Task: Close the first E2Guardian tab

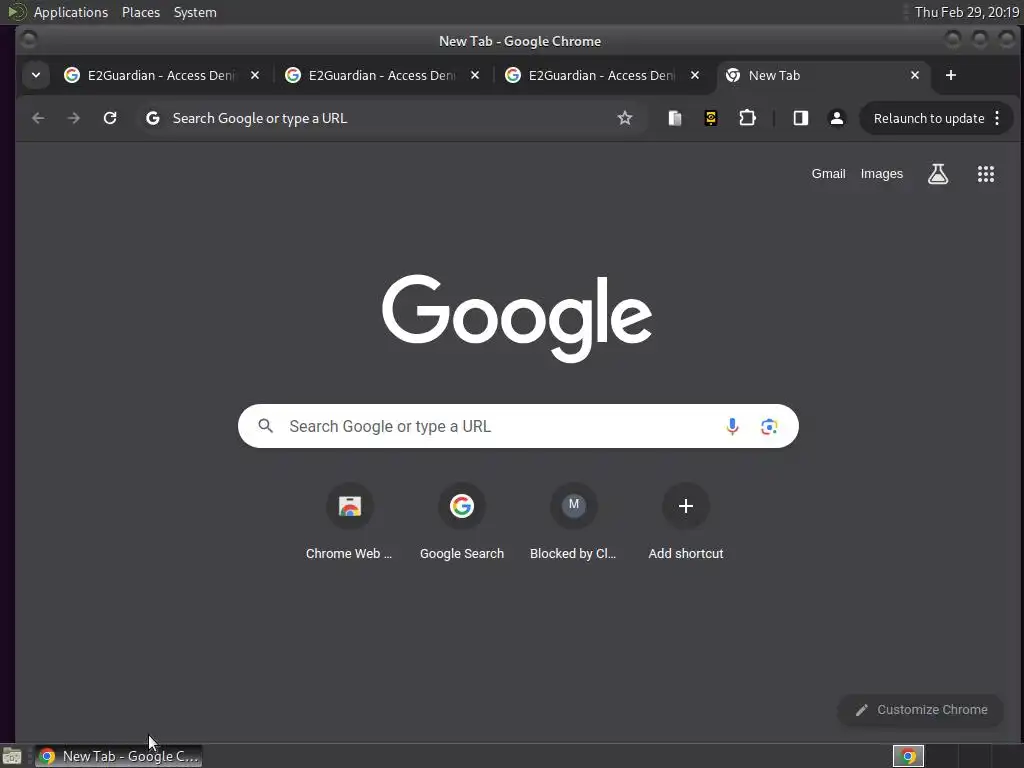Action: point(255,75)
